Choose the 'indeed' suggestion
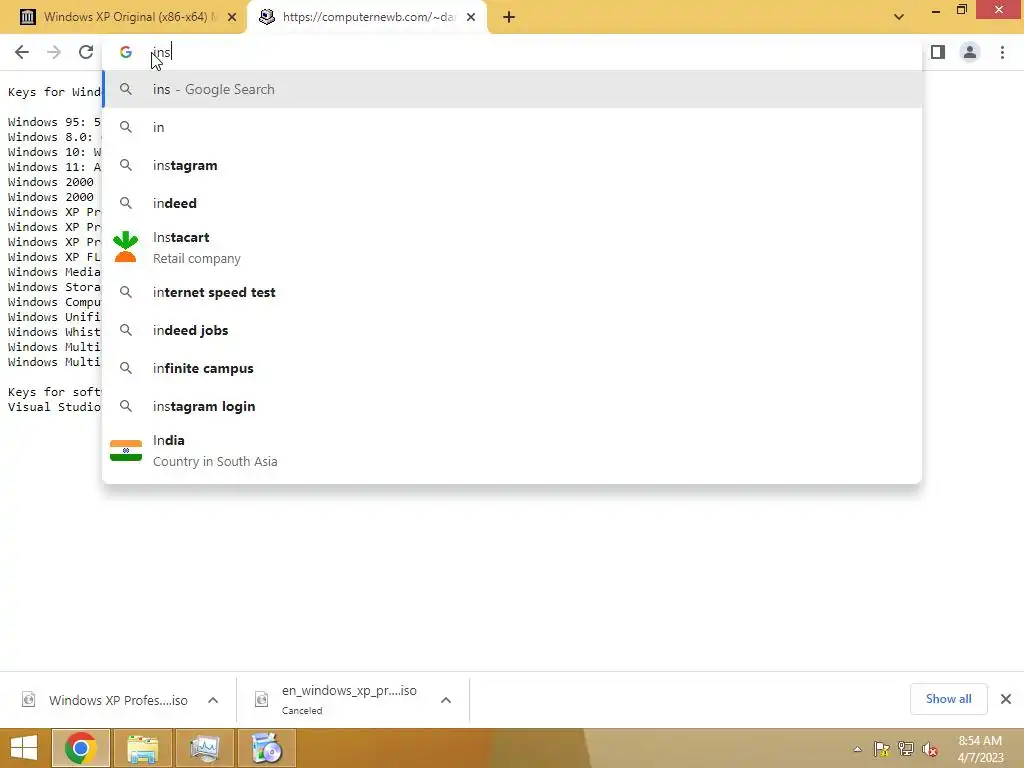The width and height of the screenshot is (1024, 768). 513,203
